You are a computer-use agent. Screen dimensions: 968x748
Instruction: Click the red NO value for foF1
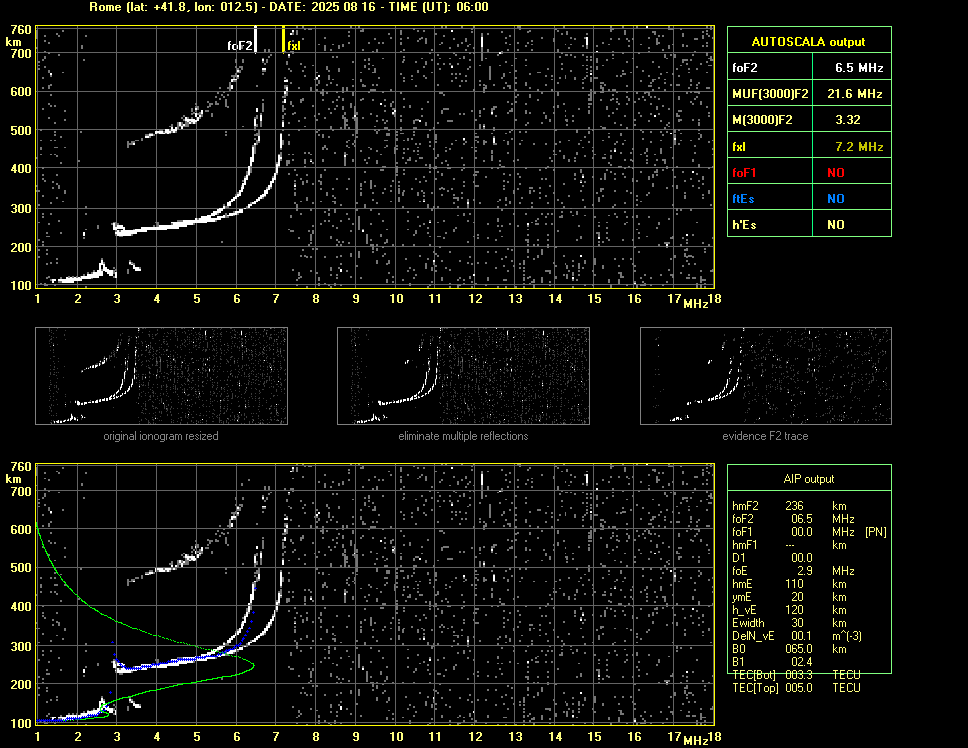836,173
